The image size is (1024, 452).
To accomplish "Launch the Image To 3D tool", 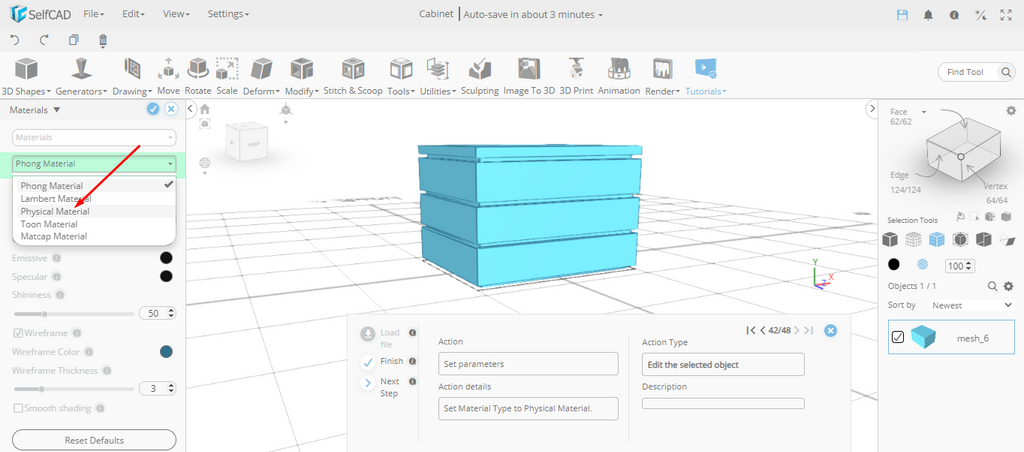I will click(x=529, y=70).
